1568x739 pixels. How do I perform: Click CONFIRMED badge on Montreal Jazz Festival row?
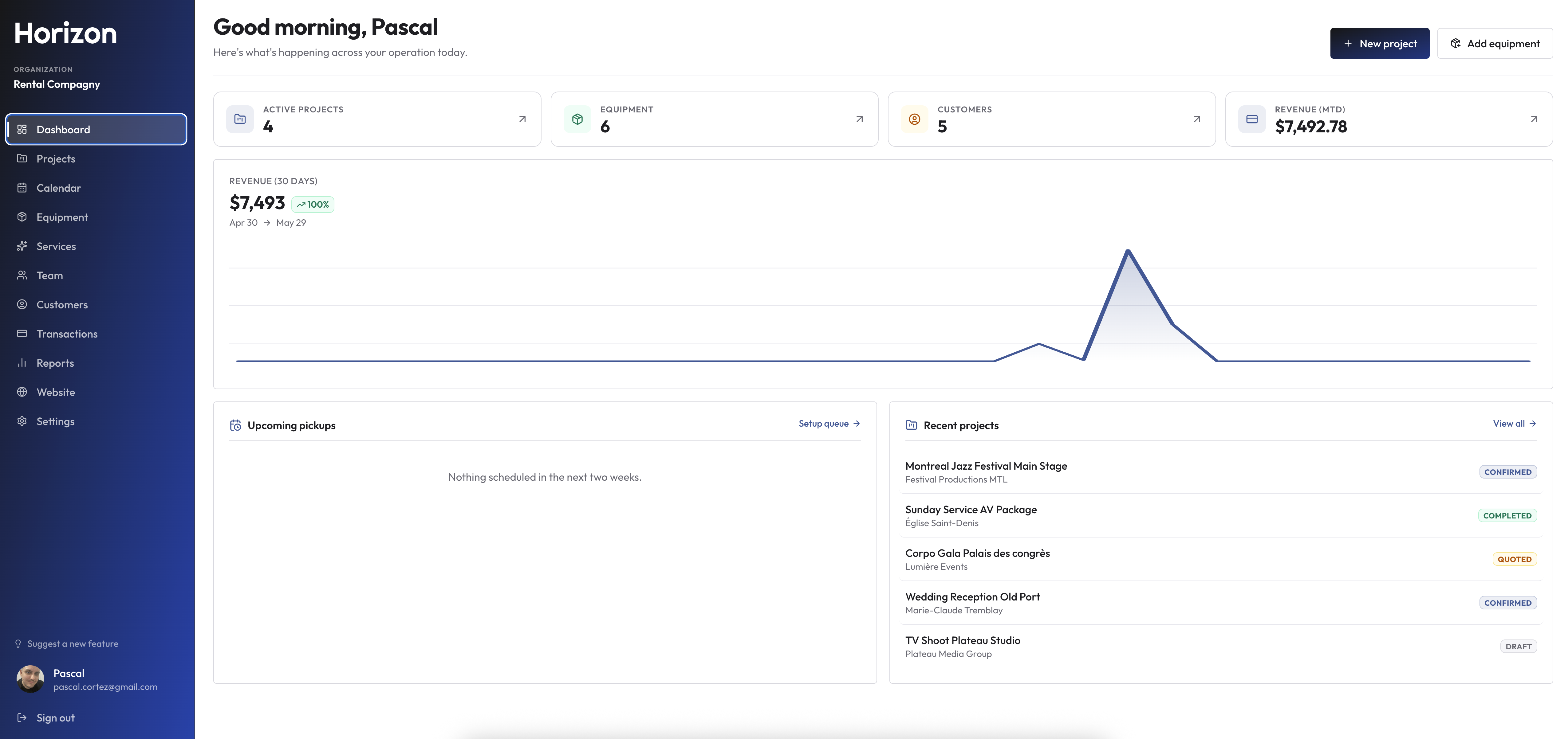pyautogui.click(x=1508, y=472)
